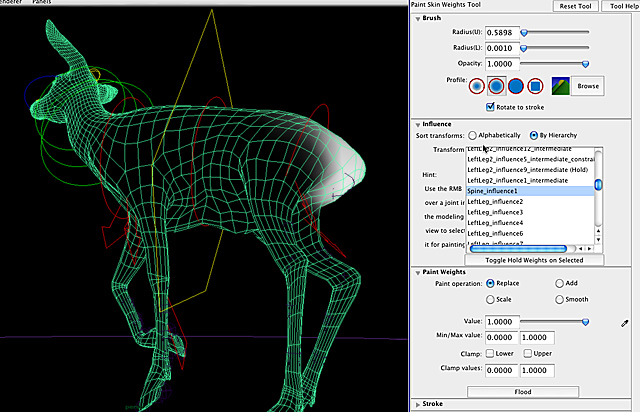Open Tool Help
Image resolution: width=640 pixels, height=412 pixels.
coord(622,6)
